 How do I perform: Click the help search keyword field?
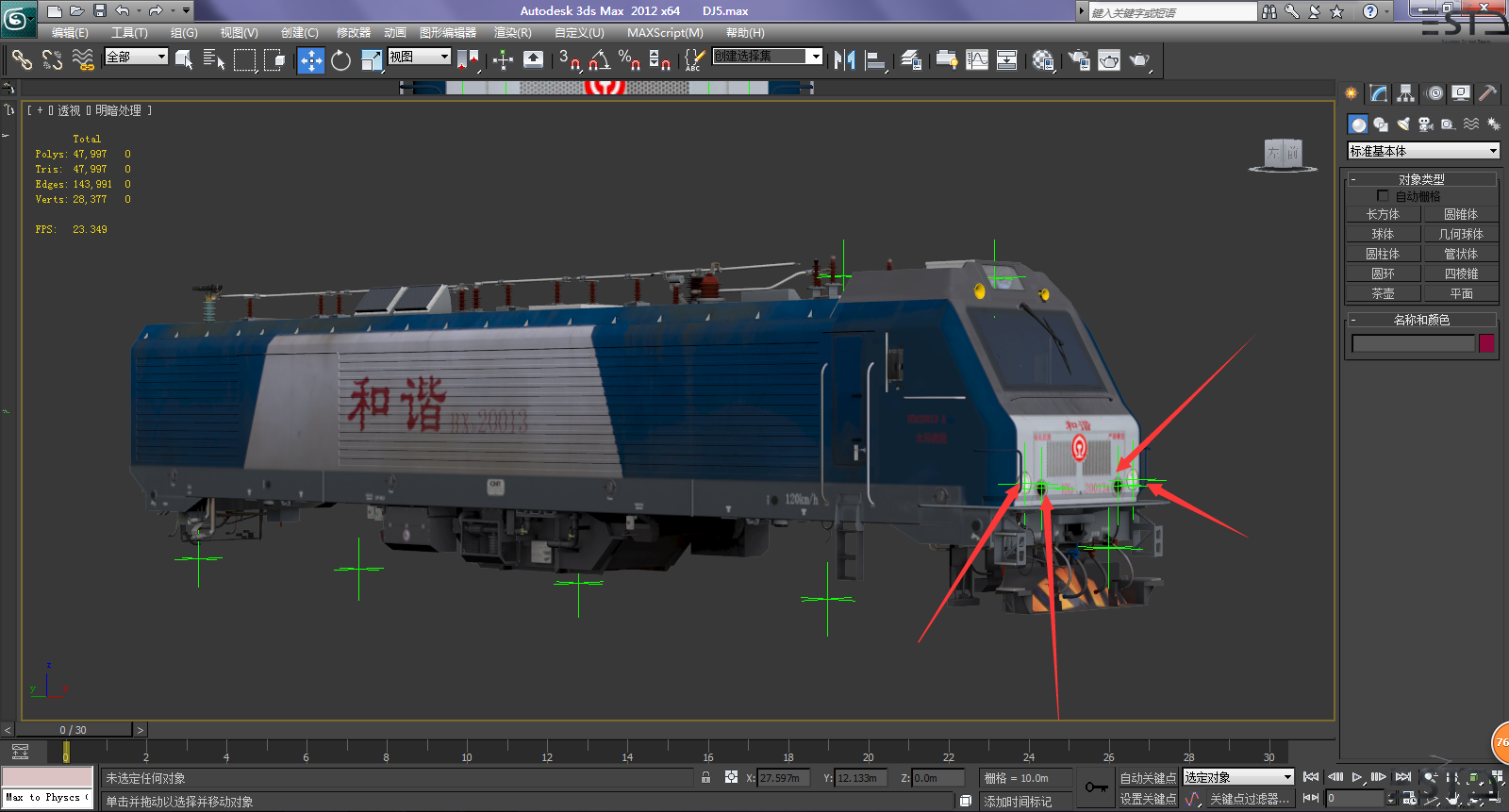pyautogui.click(x=1172, y=12)
